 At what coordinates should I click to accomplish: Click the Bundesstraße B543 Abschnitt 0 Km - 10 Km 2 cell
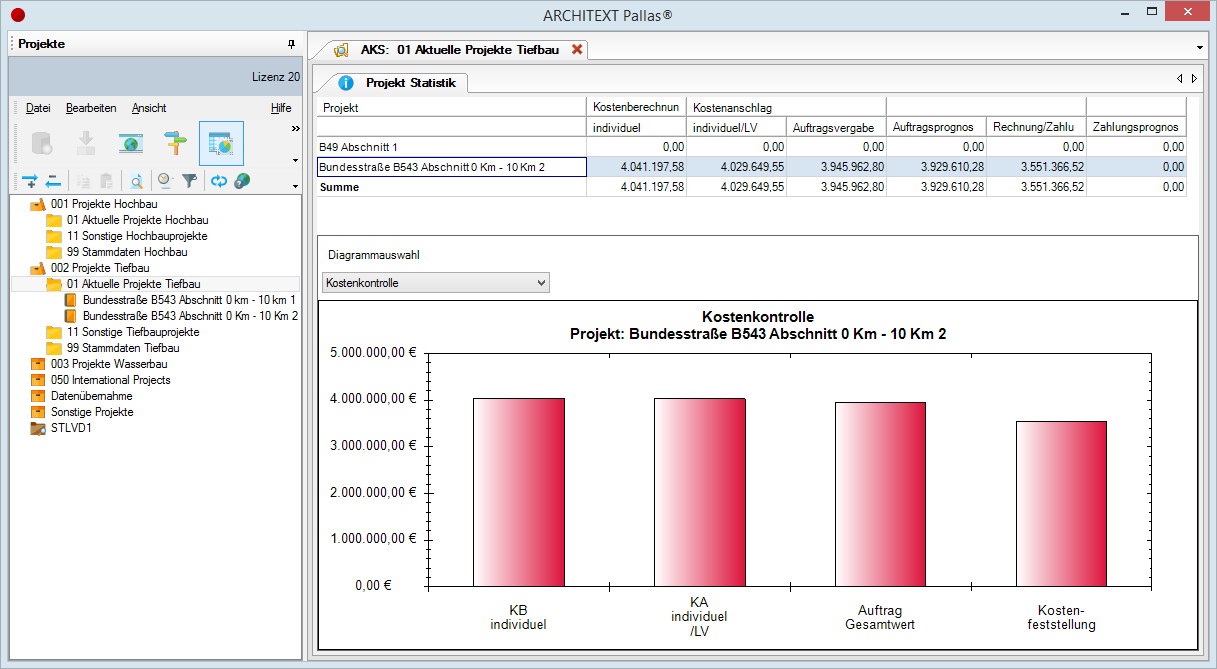pos(451,167)
